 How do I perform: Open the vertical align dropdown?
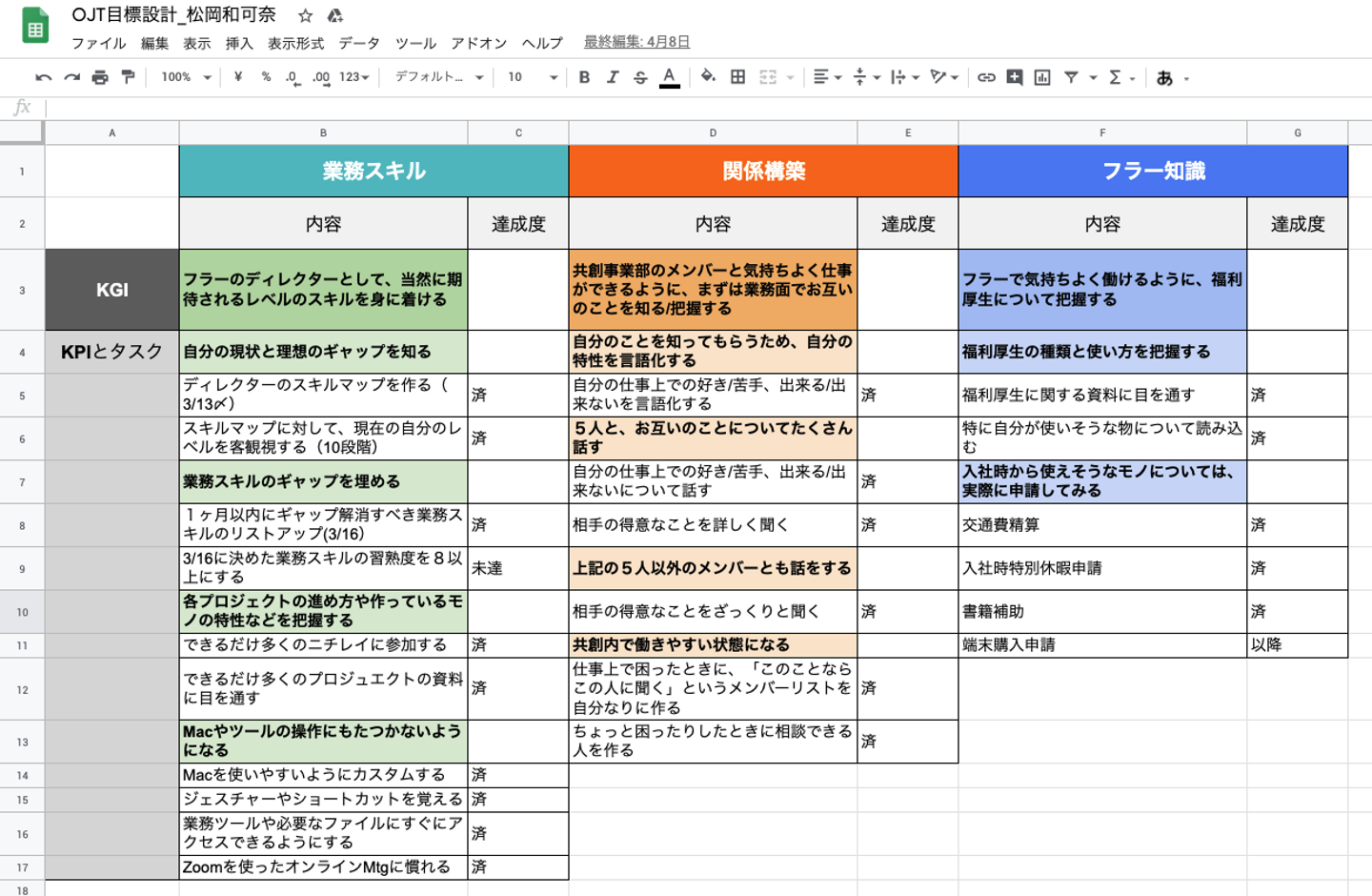pyautogui.click(x=866, y=77)
